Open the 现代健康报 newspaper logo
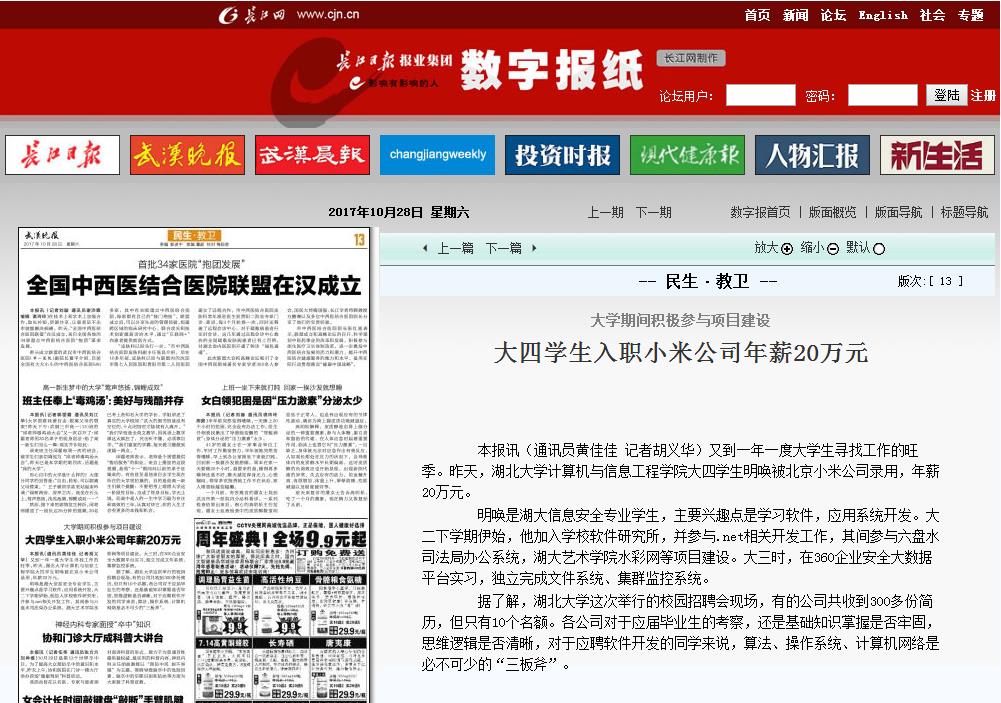Image resolution: width=1001 pixels, height=703 pixels. point(687,155)
